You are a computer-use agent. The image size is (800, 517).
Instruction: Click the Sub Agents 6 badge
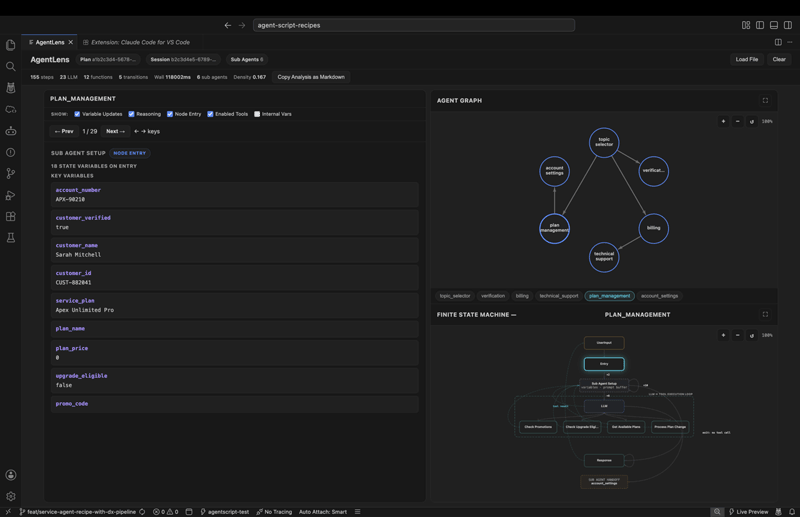[x=247, y=59]
